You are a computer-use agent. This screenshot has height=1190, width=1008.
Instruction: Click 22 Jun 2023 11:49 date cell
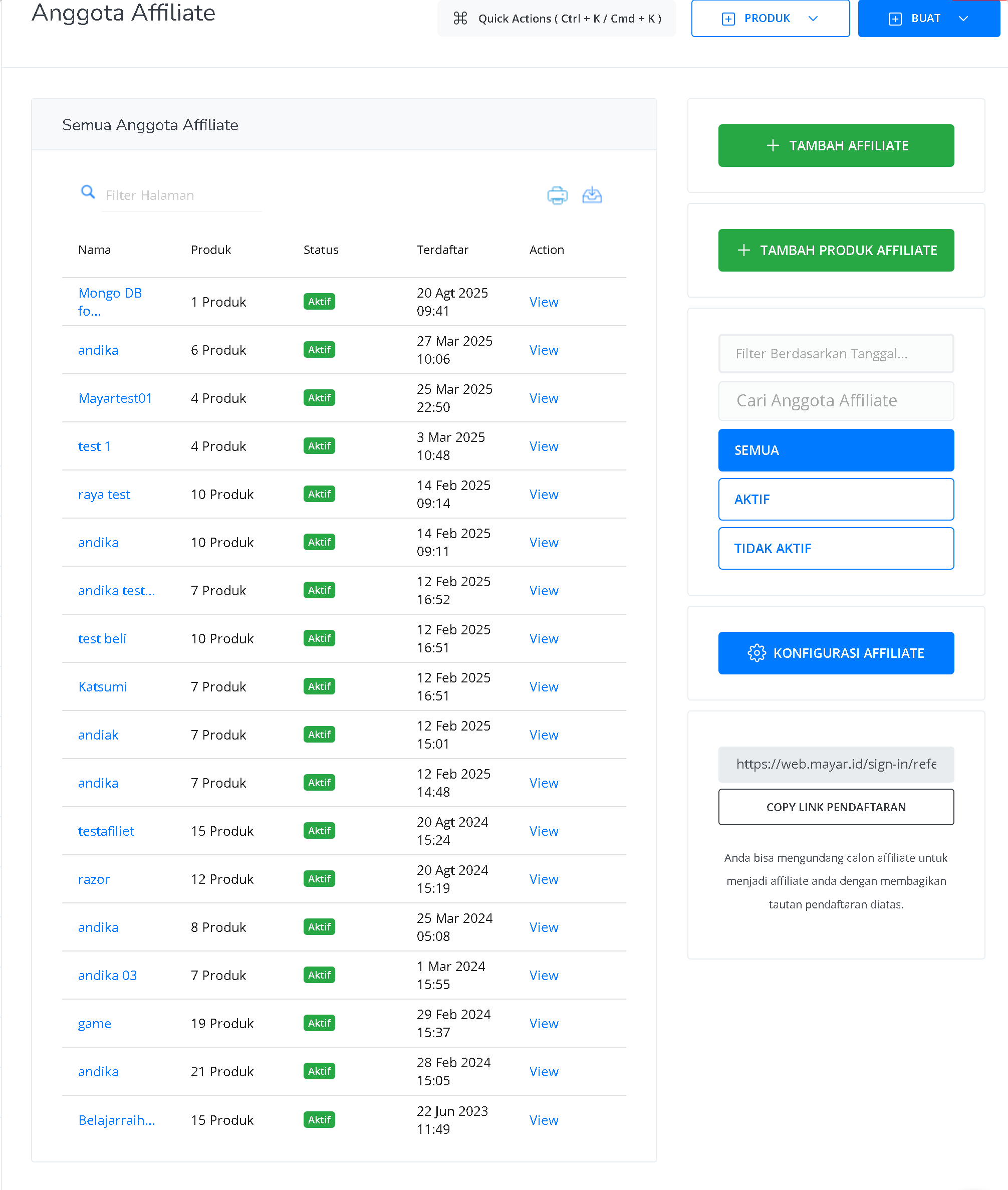click(452, 1120)
